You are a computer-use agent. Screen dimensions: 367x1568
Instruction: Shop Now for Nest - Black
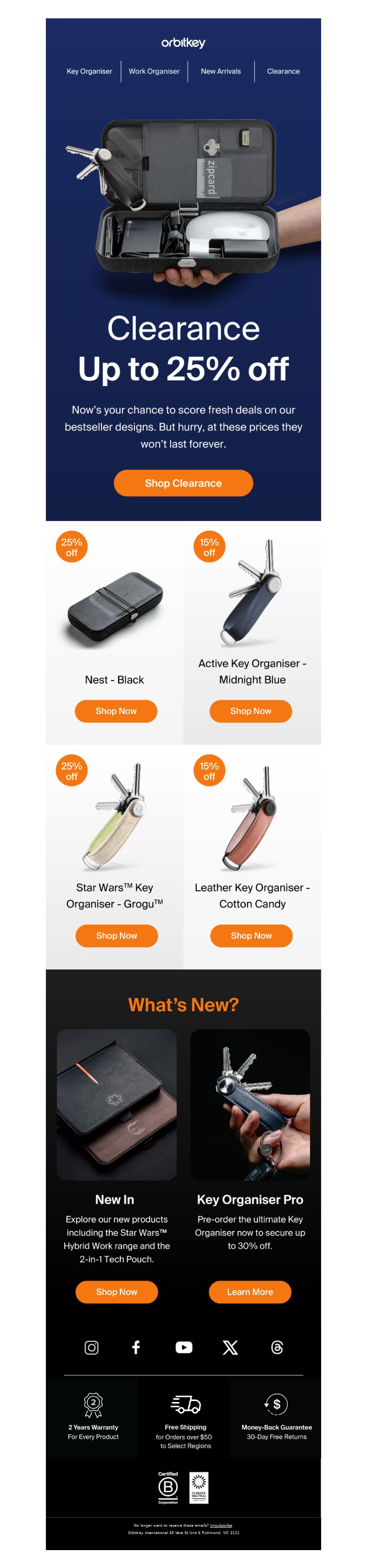click(116, 711)
